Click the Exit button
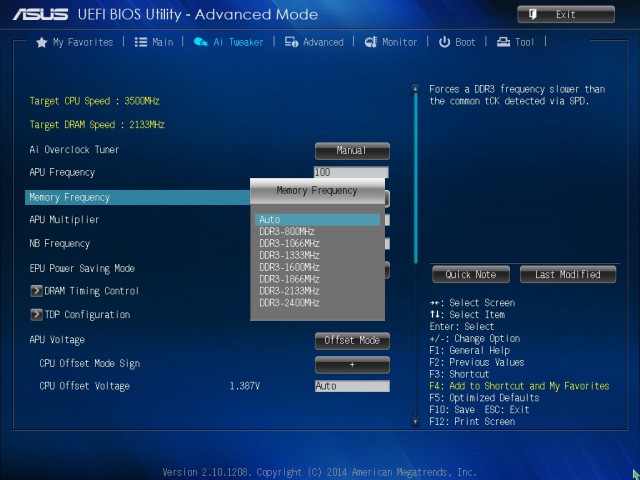Image resolution: width=640 pixels, height=480 pixels. (x=566, y=15)
